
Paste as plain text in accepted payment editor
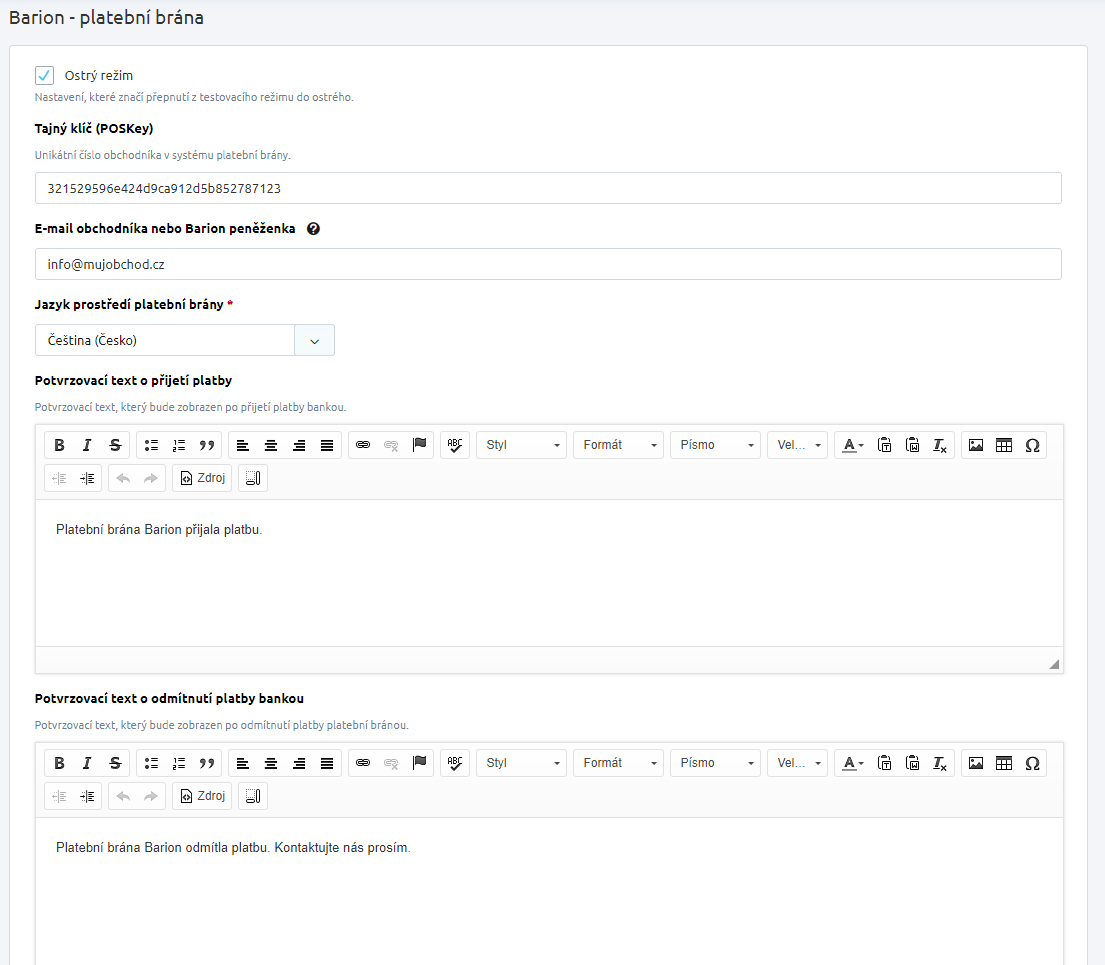(x=884, y=445)
